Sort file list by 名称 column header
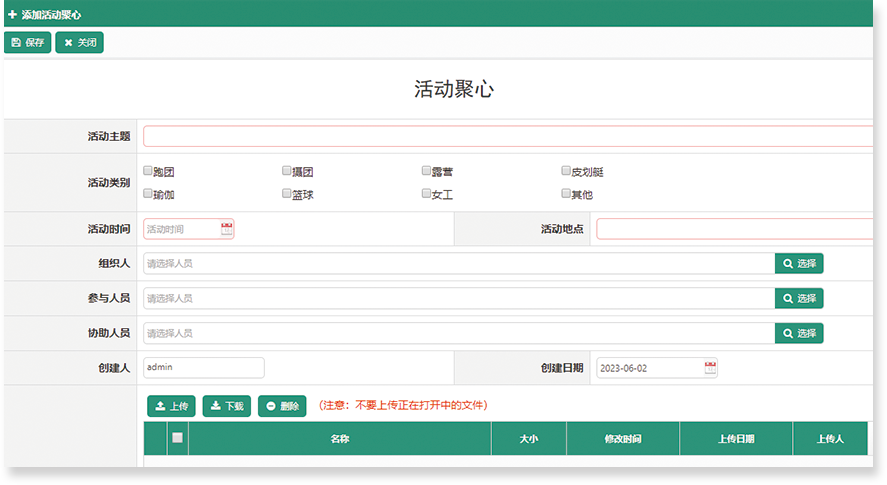 [339, 439]
